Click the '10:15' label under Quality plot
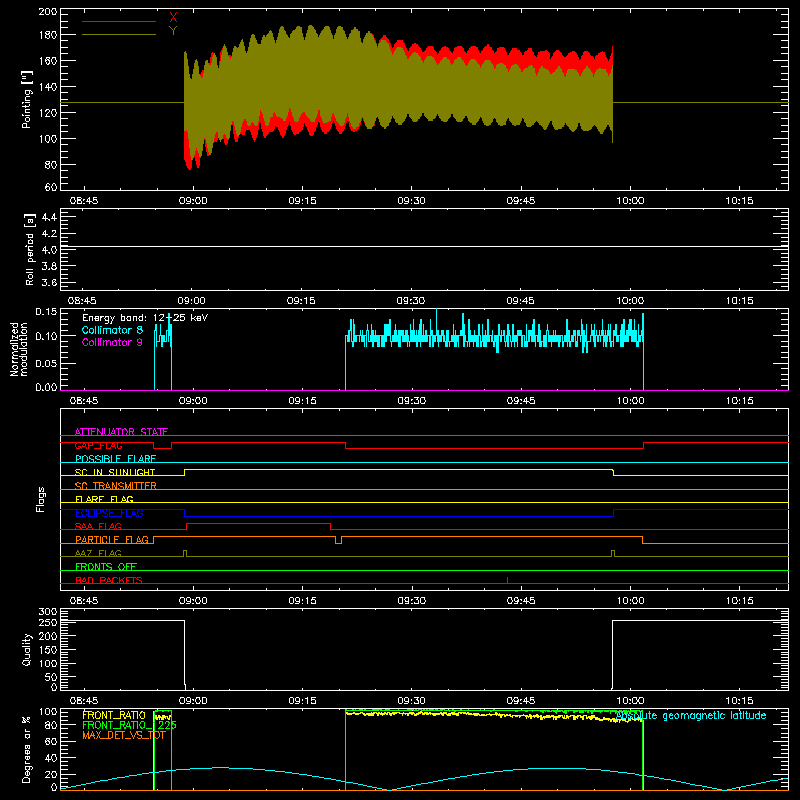 pyautogui.click(x=739, y=701)
